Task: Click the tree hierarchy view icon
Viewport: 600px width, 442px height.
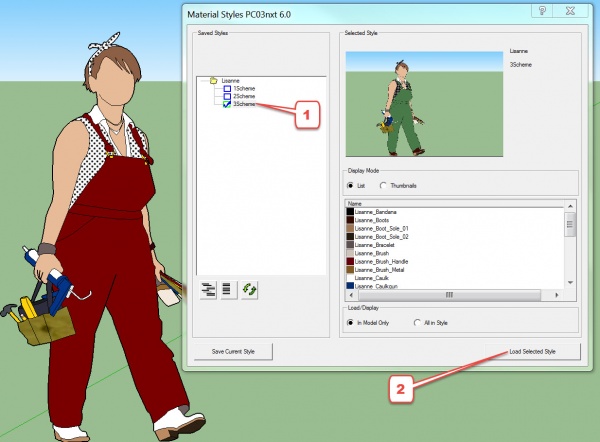Action: tap(209, 289)
